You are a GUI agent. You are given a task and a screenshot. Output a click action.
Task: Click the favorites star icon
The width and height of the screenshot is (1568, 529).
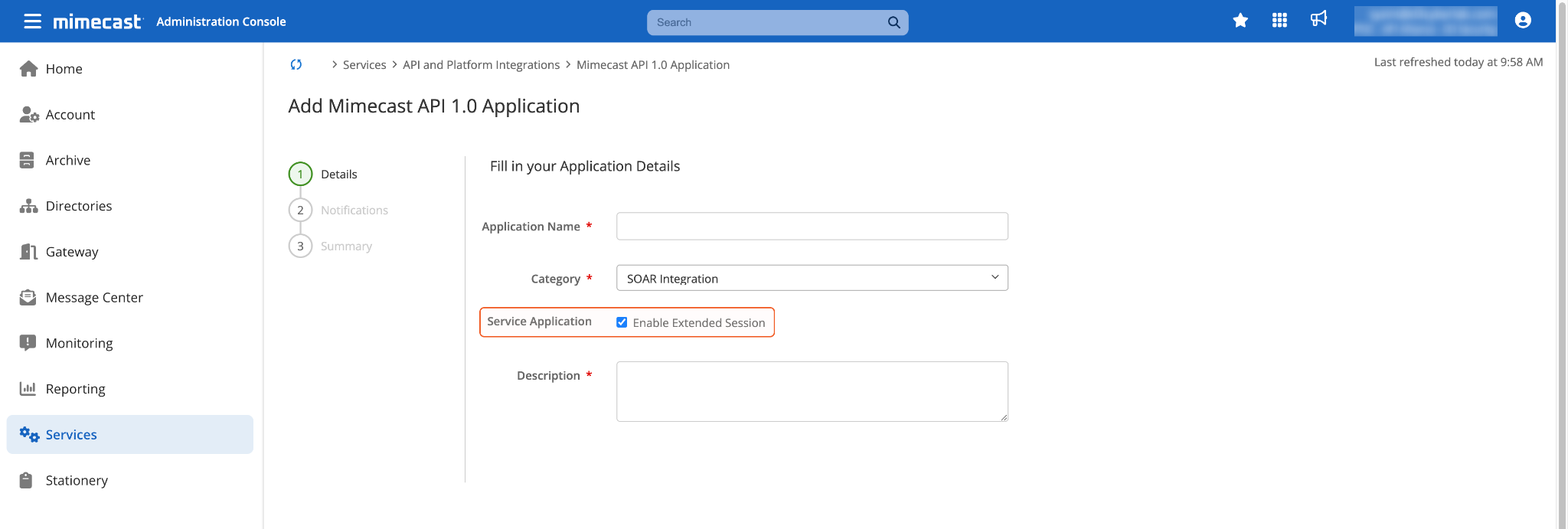click(x=1240, y=21)
